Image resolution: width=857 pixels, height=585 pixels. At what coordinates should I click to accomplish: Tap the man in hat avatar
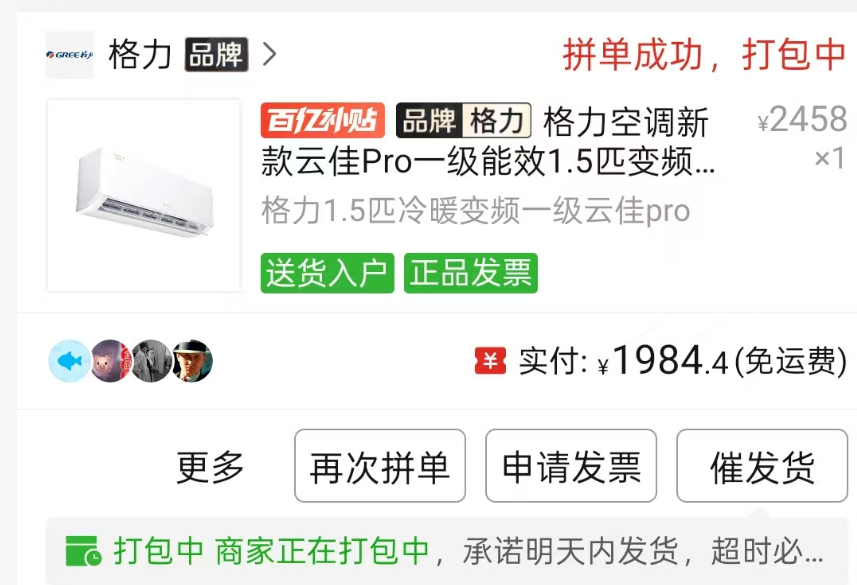point(192,361)
